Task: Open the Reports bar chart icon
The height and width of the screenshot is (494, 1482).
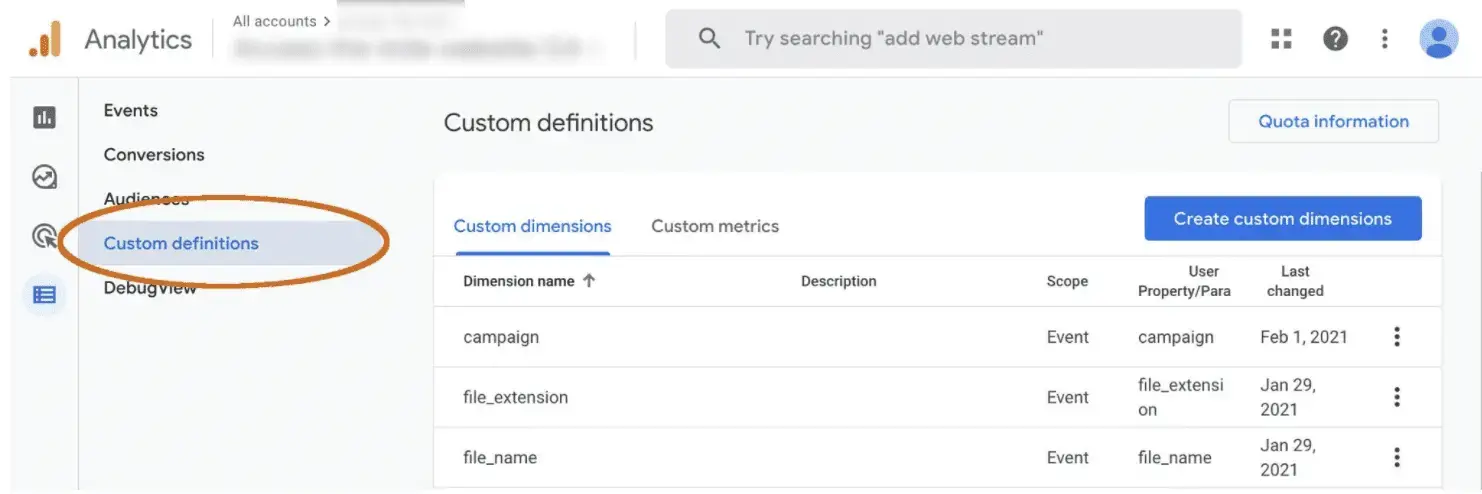Action: coord(44,118)
